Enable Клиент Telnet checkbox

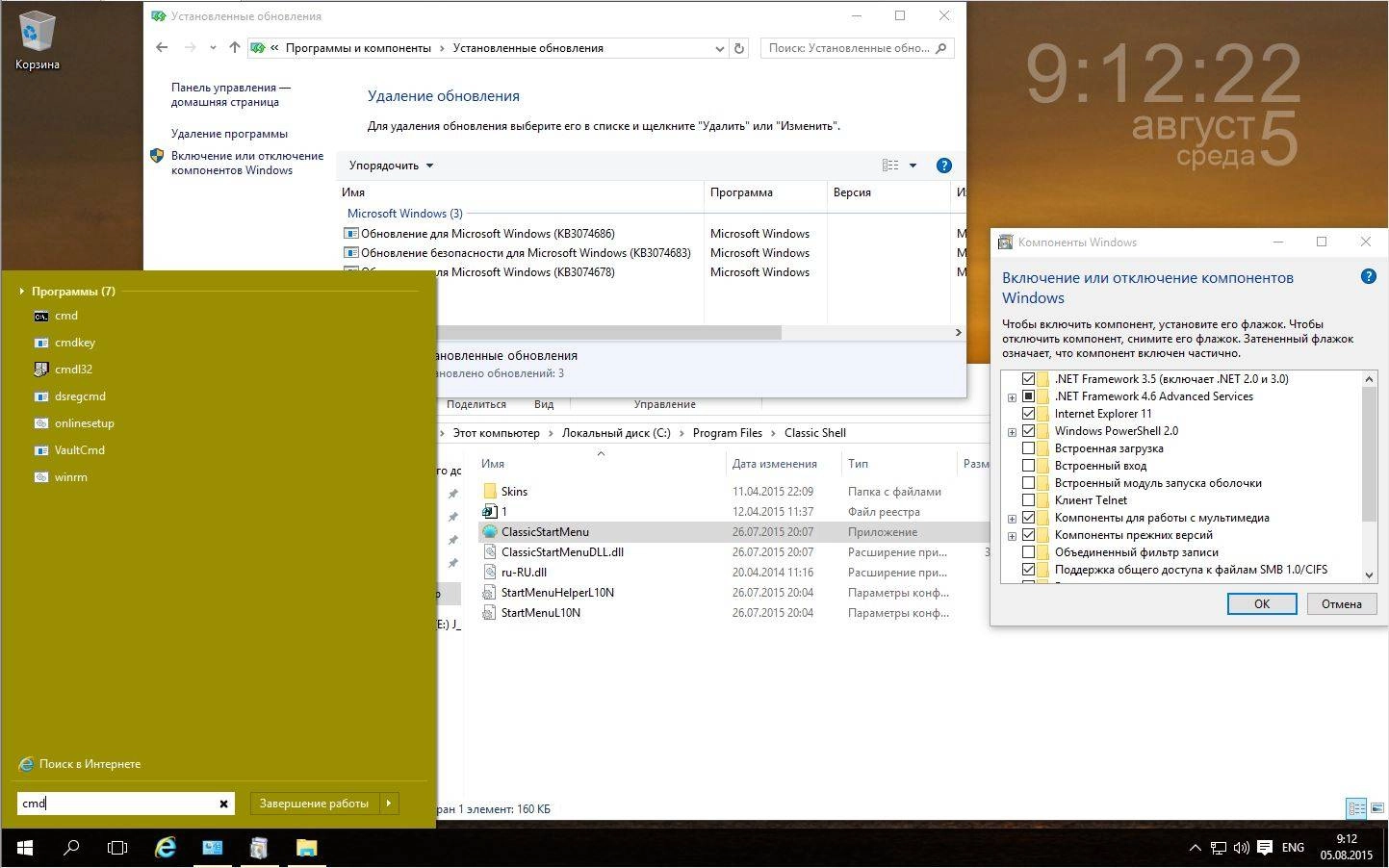[1028, 500]
